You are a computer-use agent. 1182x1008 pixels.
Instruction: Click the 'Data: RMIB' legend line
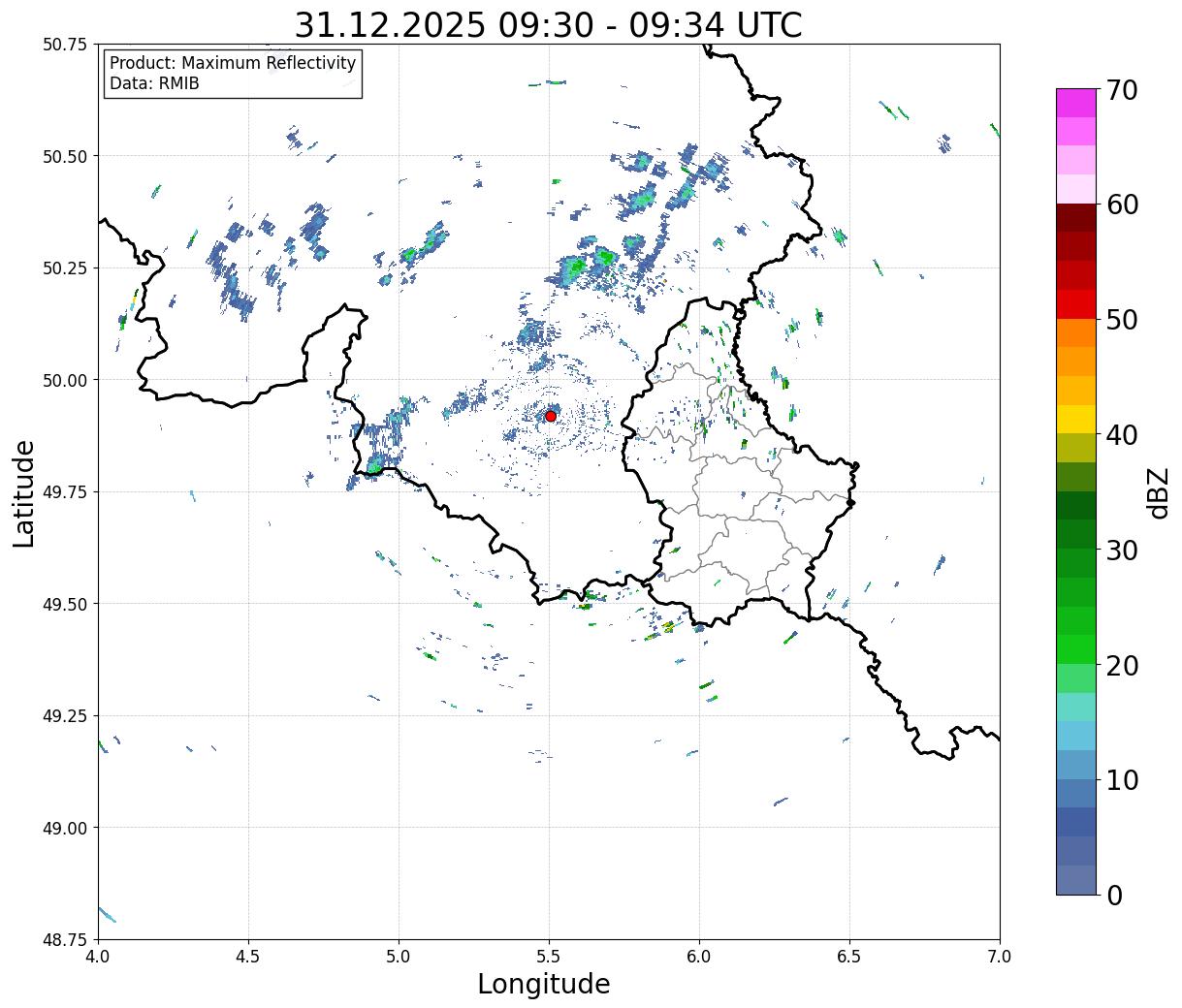[x=154, y=84]
